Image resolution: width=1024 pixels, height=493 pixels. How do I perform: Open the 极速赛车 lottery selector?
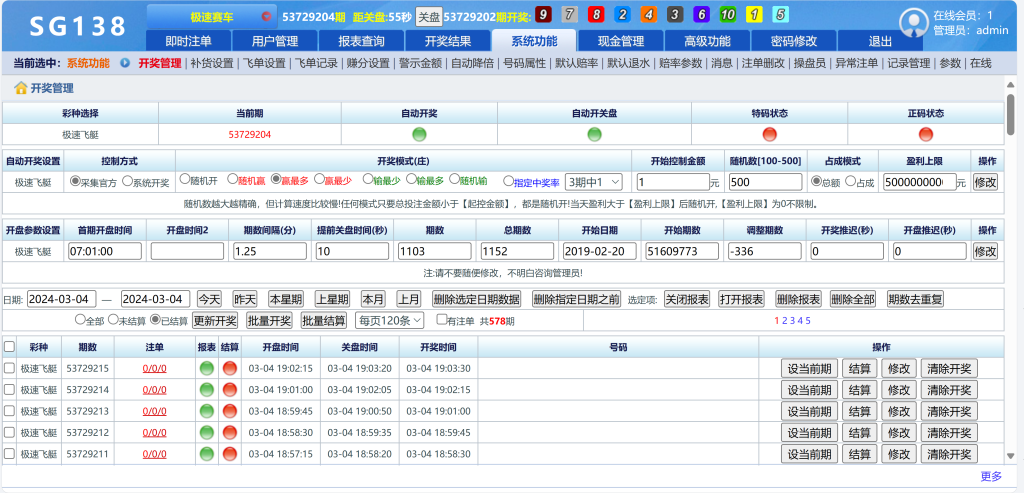tap(210, 16)
